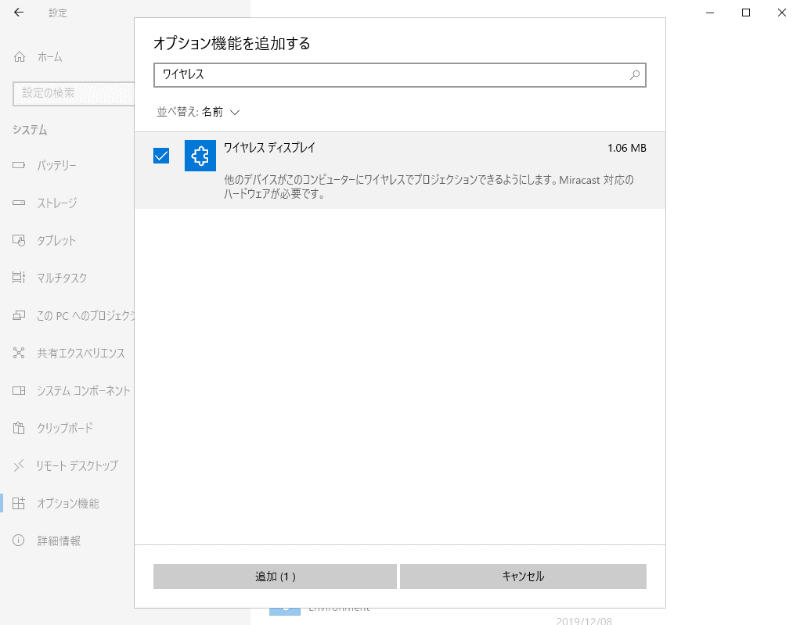Open ホーム in the sidebar
Screen dimensions: 800x625
49,57
